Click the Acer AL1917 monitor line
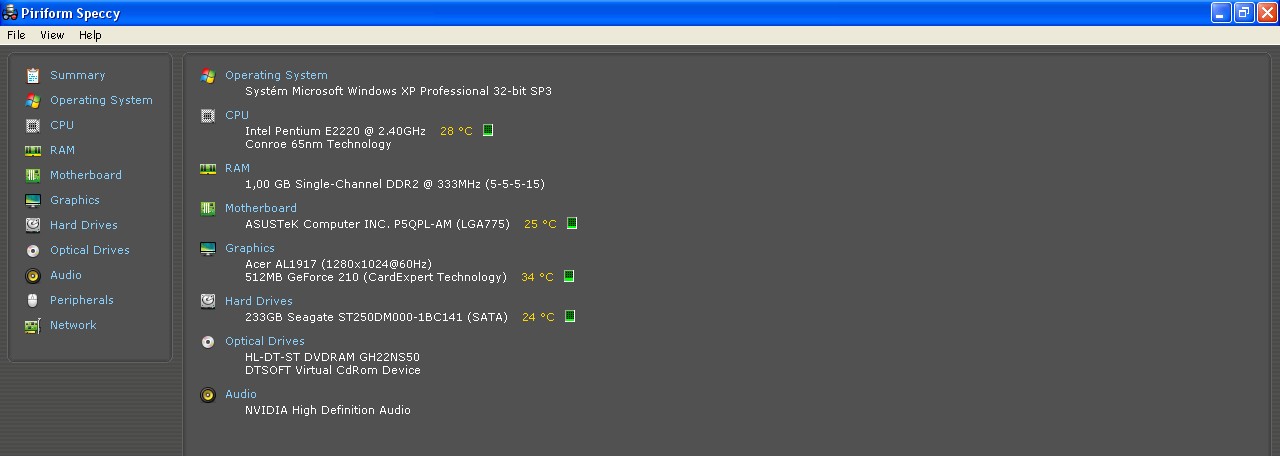This screenshot has width=1280, height=456. pyautogui.click(x=338, y=264)
